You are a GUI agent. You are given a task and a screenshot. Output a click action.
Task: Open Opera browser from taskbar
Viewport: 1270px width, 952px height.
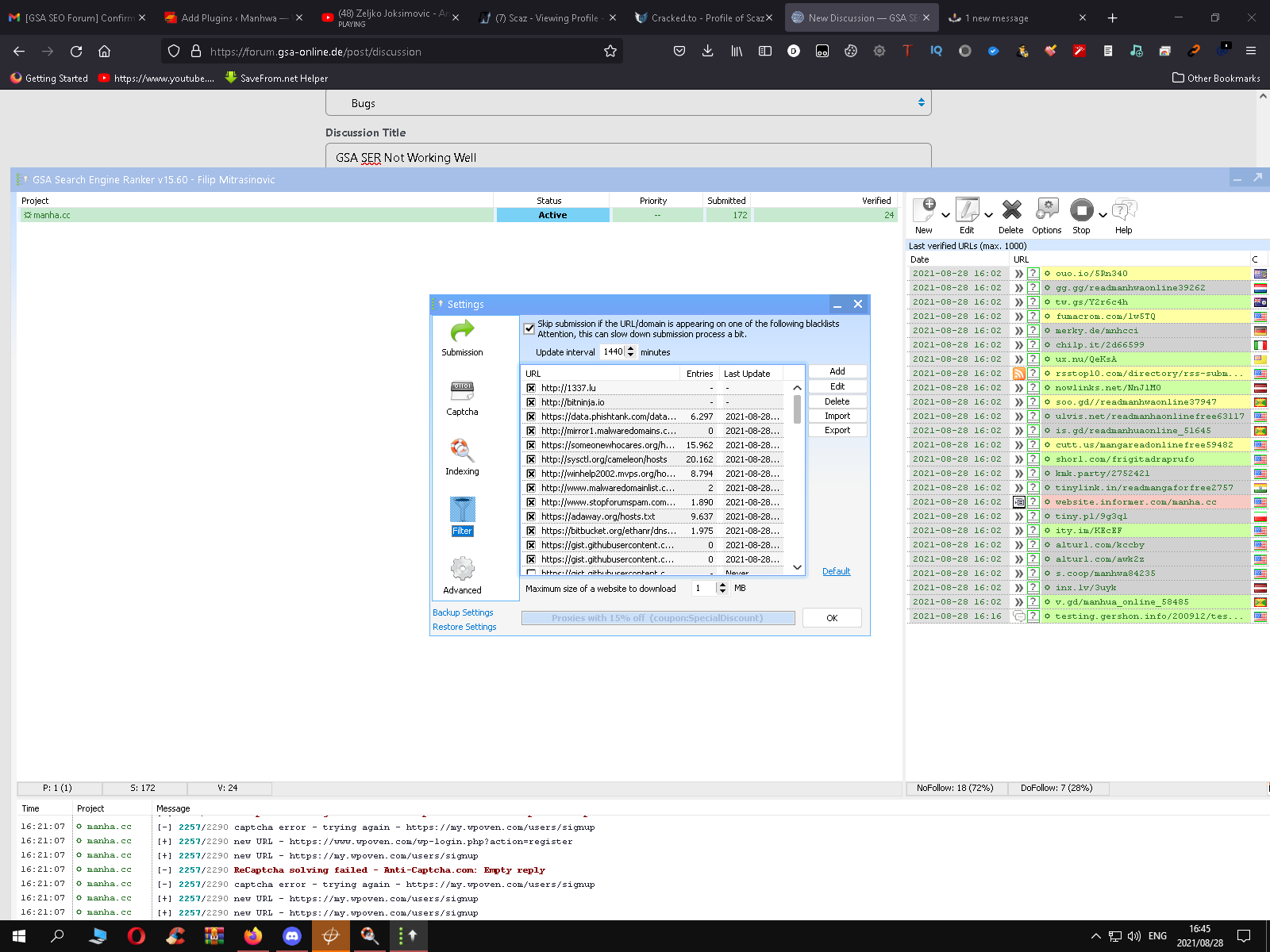click(x=137, y=936)
